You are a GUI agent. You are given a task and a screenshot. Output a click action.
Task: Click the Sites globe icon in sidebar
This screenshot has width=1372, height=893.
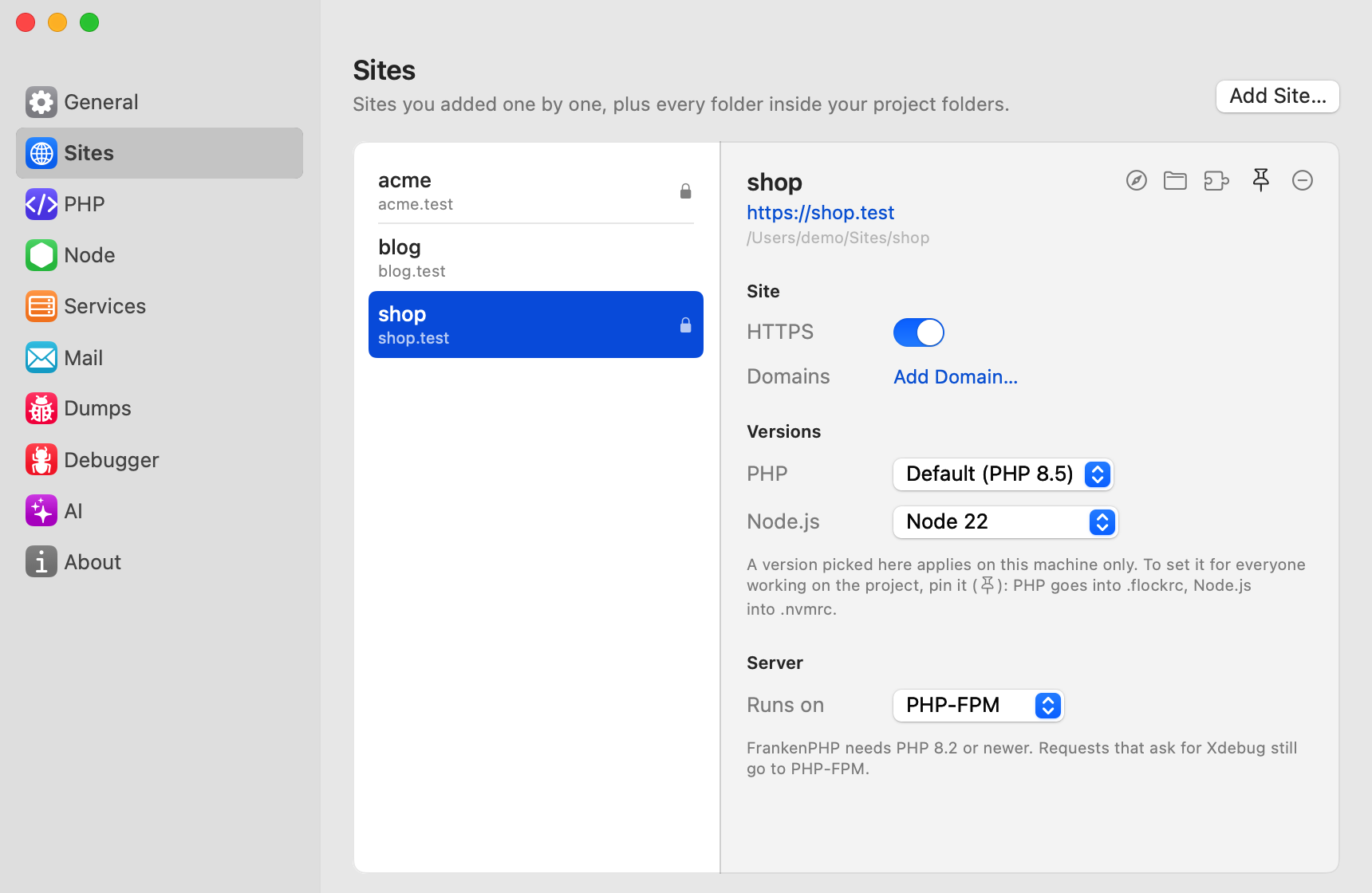41,153
